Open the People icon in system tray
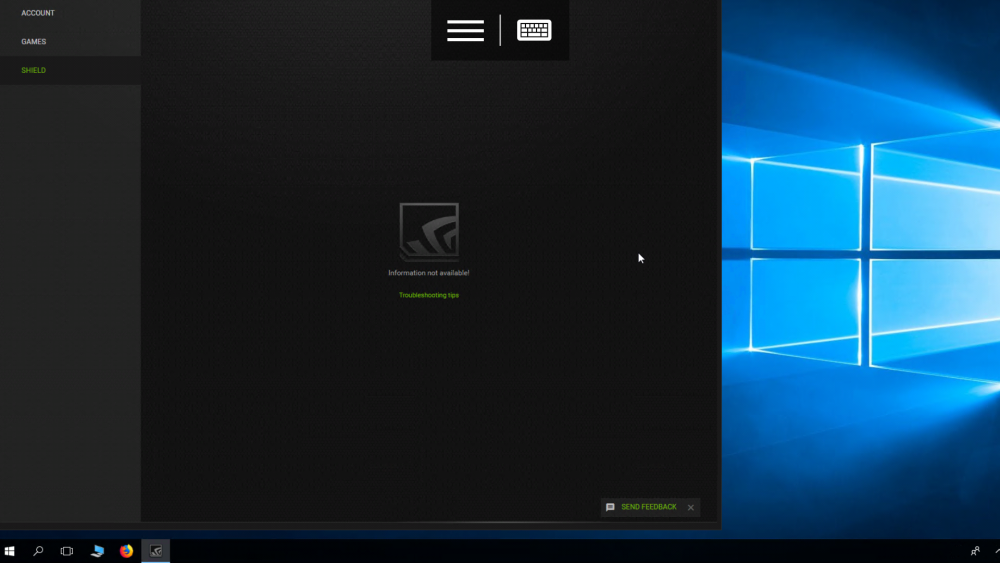 tap(975, 551)
